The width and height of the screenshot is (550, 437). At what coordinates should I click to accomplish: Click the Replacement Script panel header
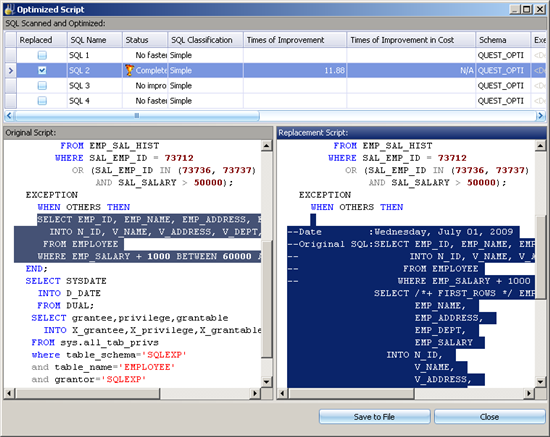point(411,133)
